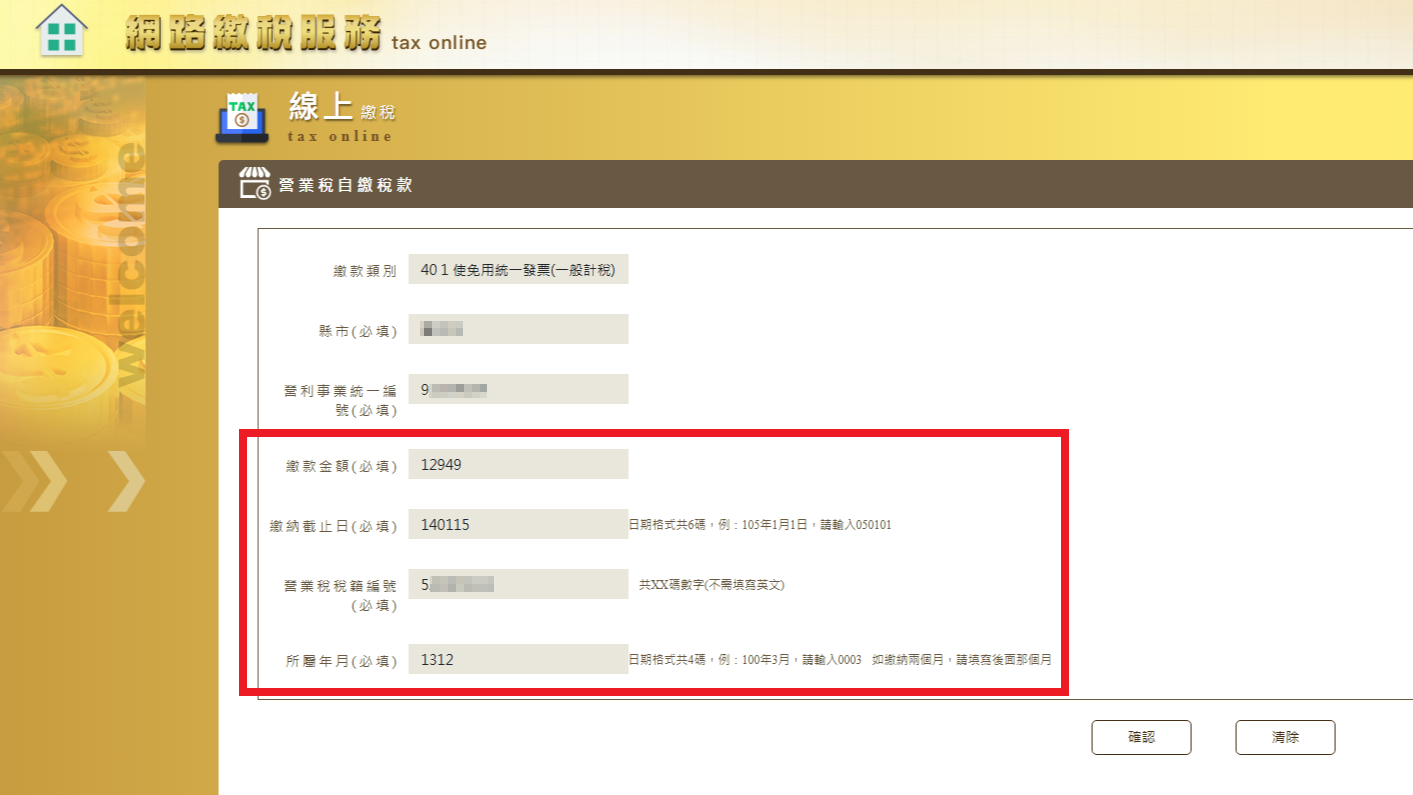Screen dimensions: 1413x795
Task: Click the 網路繳稅服務 site title logo
Action: (x=254, y=34)
